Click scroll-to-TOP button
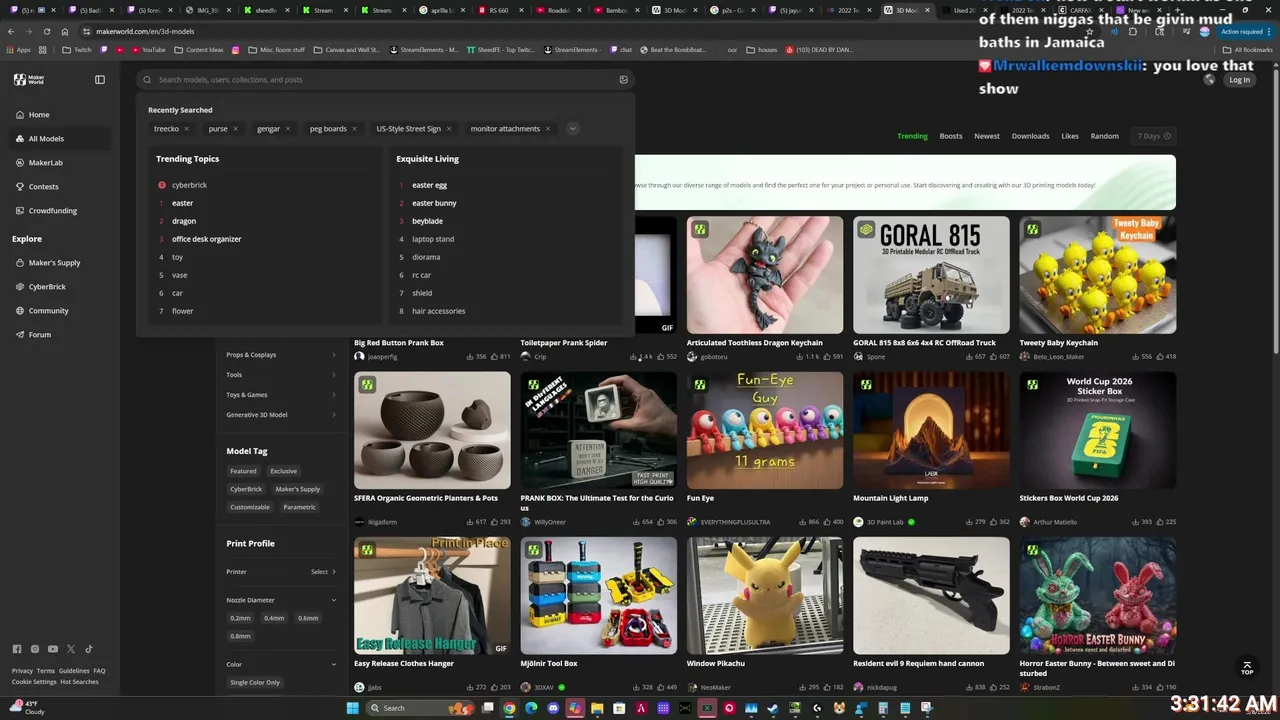This screenshot has height=720, width=1280. 1246,667
